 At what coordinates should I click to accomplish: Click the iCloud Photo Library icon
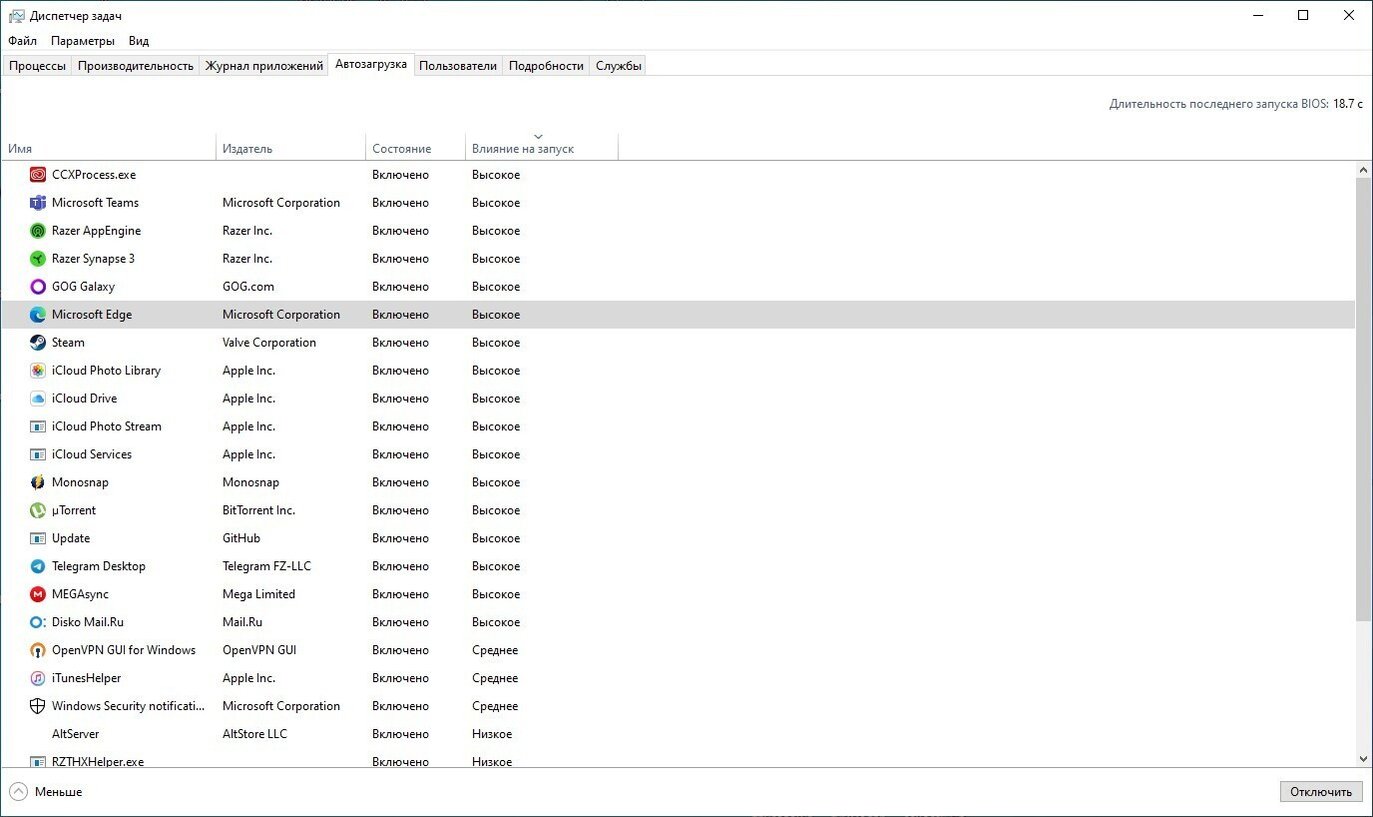tap(38, 370)
